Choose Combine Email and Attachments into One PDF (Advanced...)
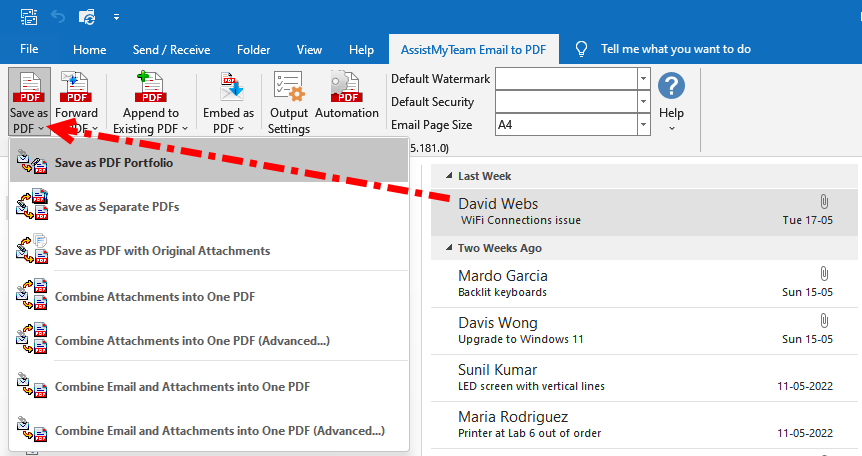This screenshot has height=456, width=862. pos(209,431)
